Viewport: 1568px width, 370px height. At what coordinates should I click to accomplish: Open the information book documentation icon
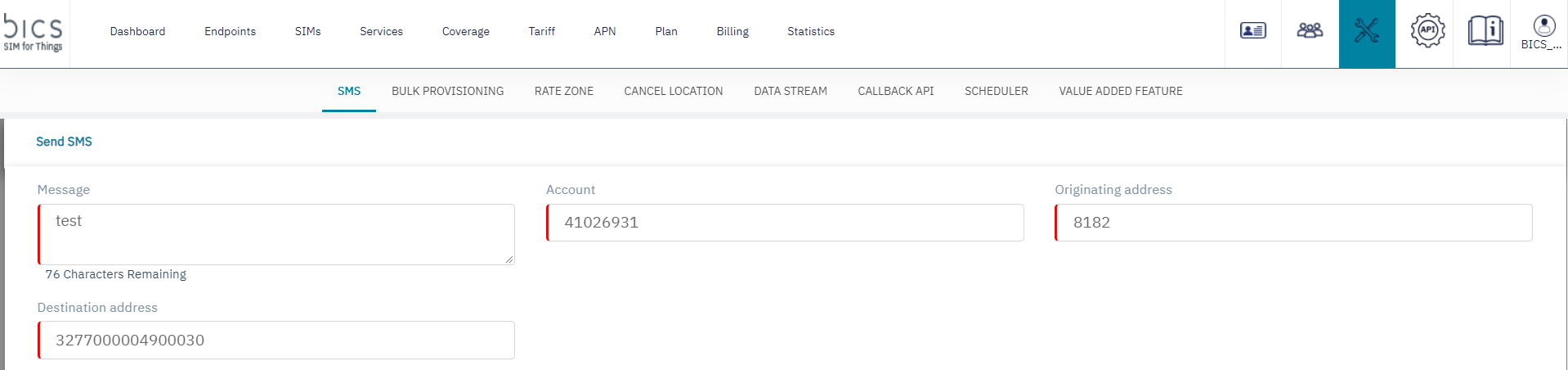click(x=1485, y=31)
